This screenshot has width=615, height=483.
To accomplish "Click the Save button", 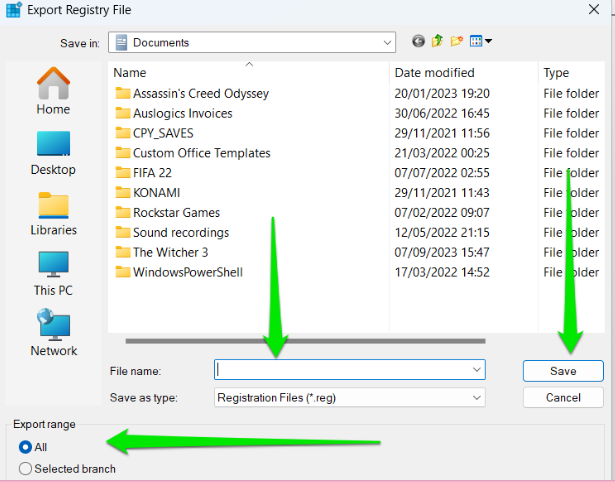I will point(563,371).
